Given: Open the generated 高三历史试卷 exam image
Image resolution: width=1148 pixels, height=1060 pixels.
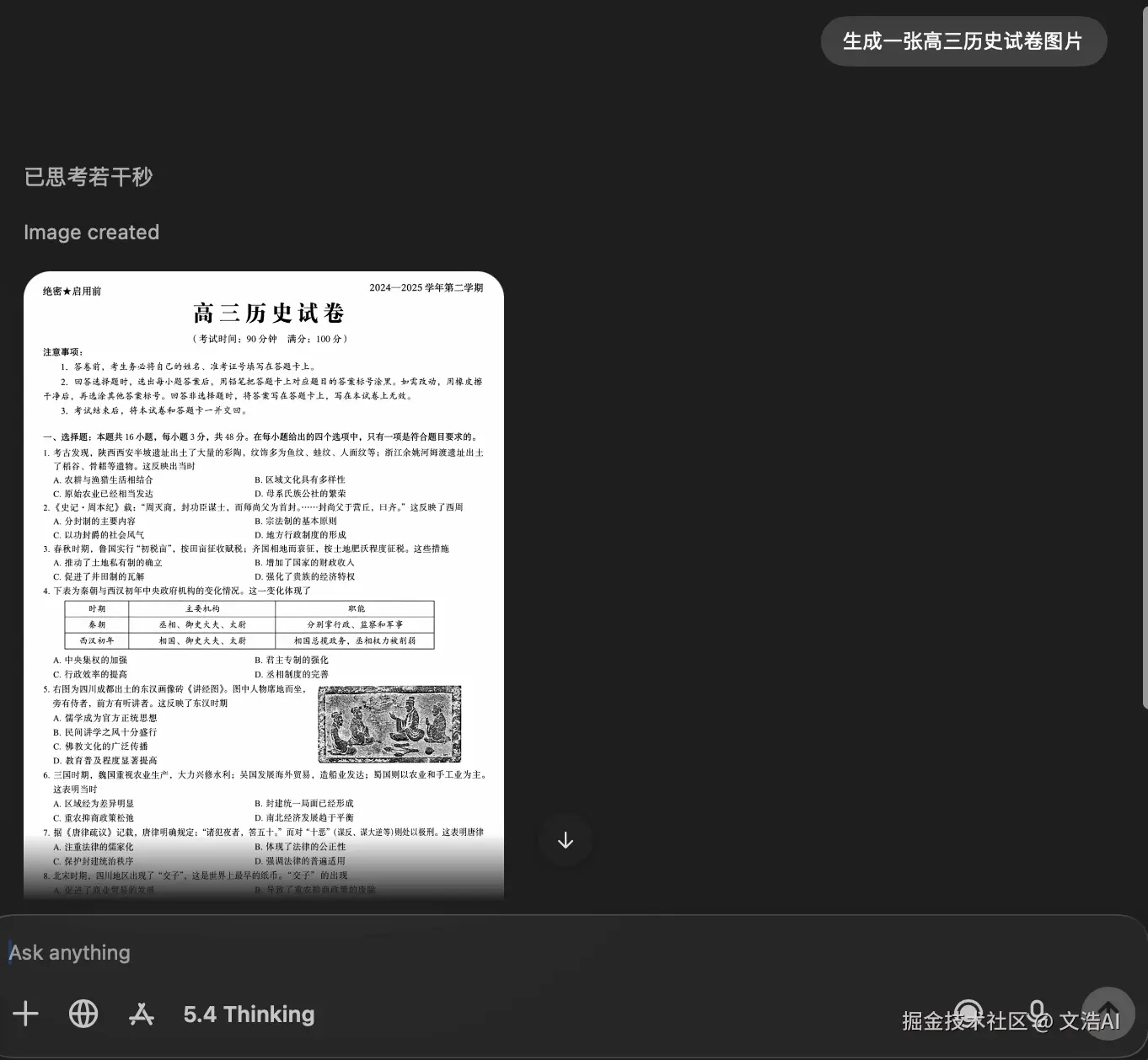Looking at the screenshot, I should (263, 586).
